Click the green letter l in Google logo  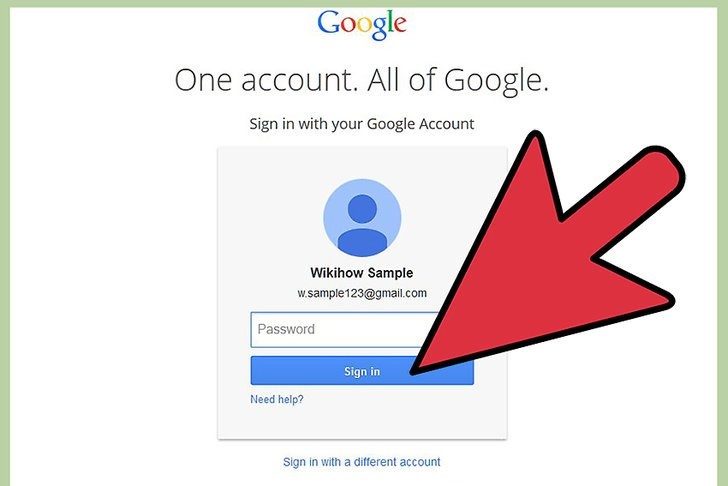390,21
